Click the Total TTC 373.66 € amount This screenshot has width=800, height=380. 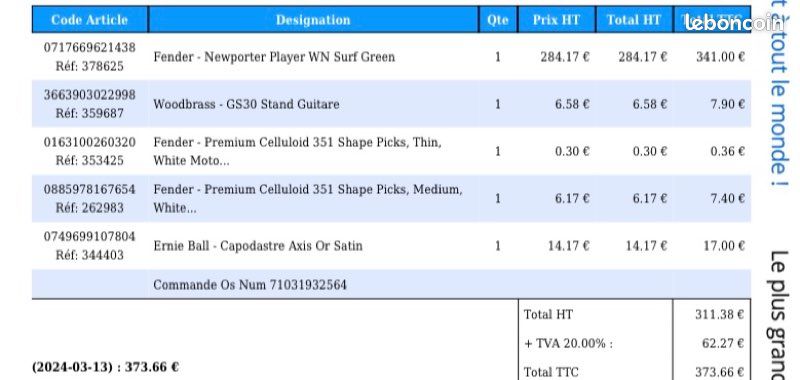coord(719,372)
